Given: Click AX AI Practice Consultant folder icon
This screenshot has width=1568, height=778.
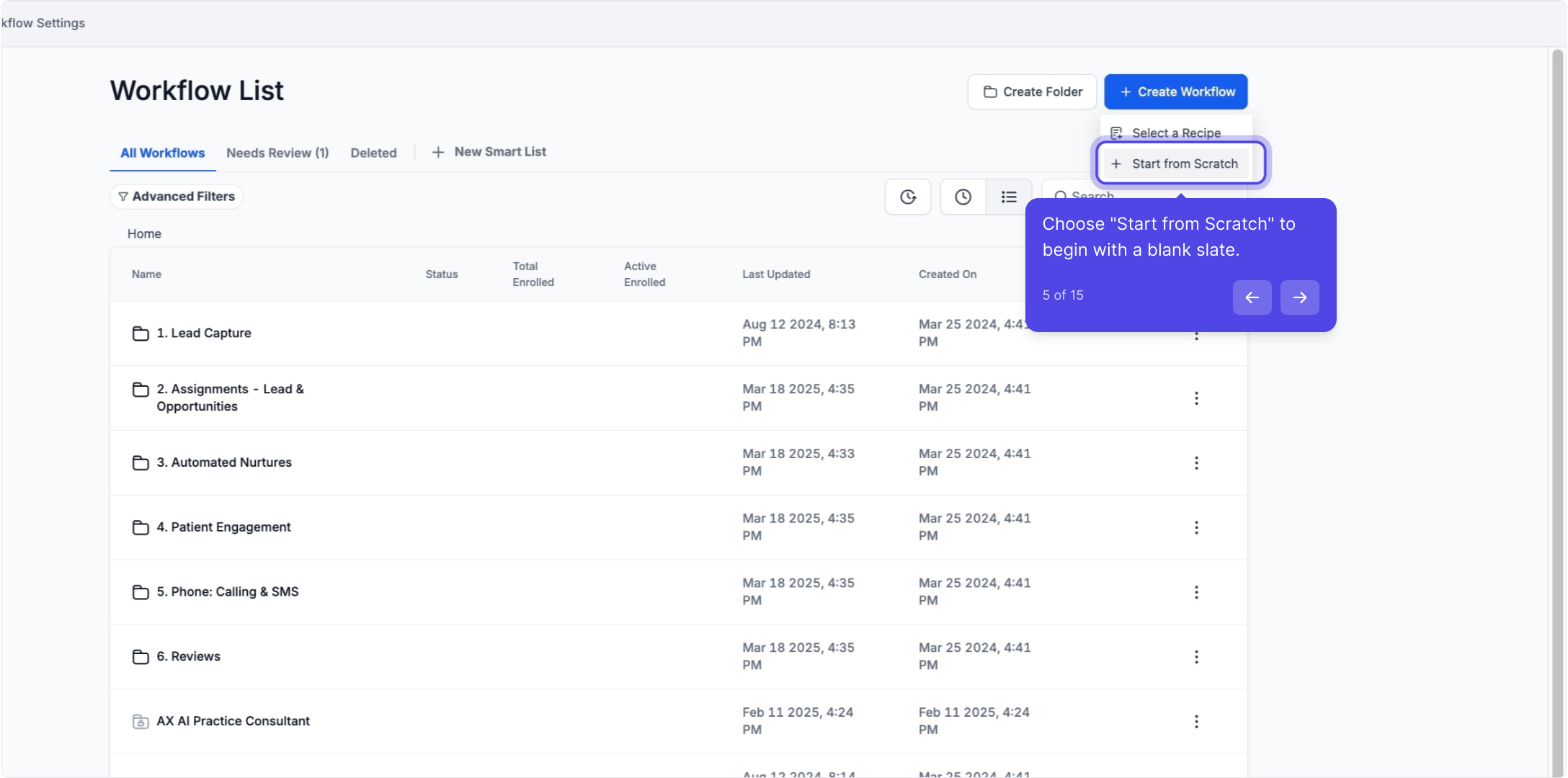Looking at the screenshot, I should (141, 721).
